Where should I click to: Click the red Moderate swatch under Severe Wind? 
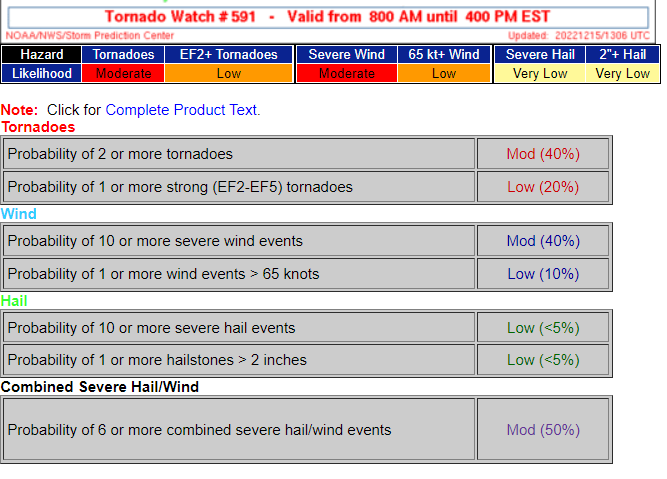(347, 73)
